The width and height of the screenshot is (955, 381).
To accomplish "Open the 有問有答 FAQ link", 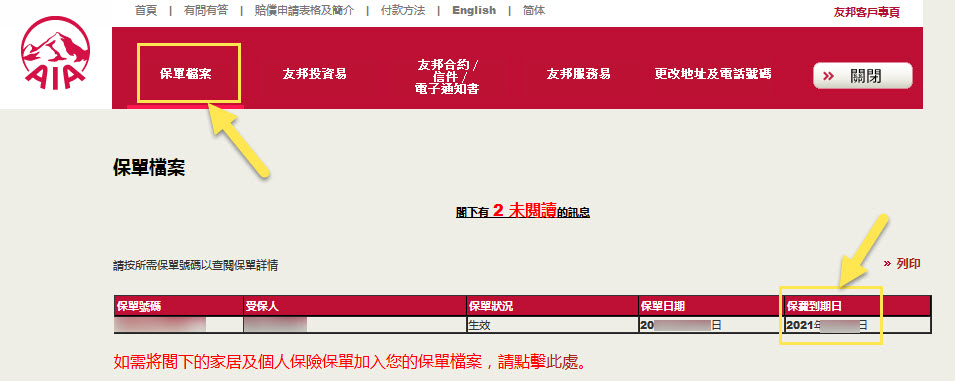I will 206,10.
